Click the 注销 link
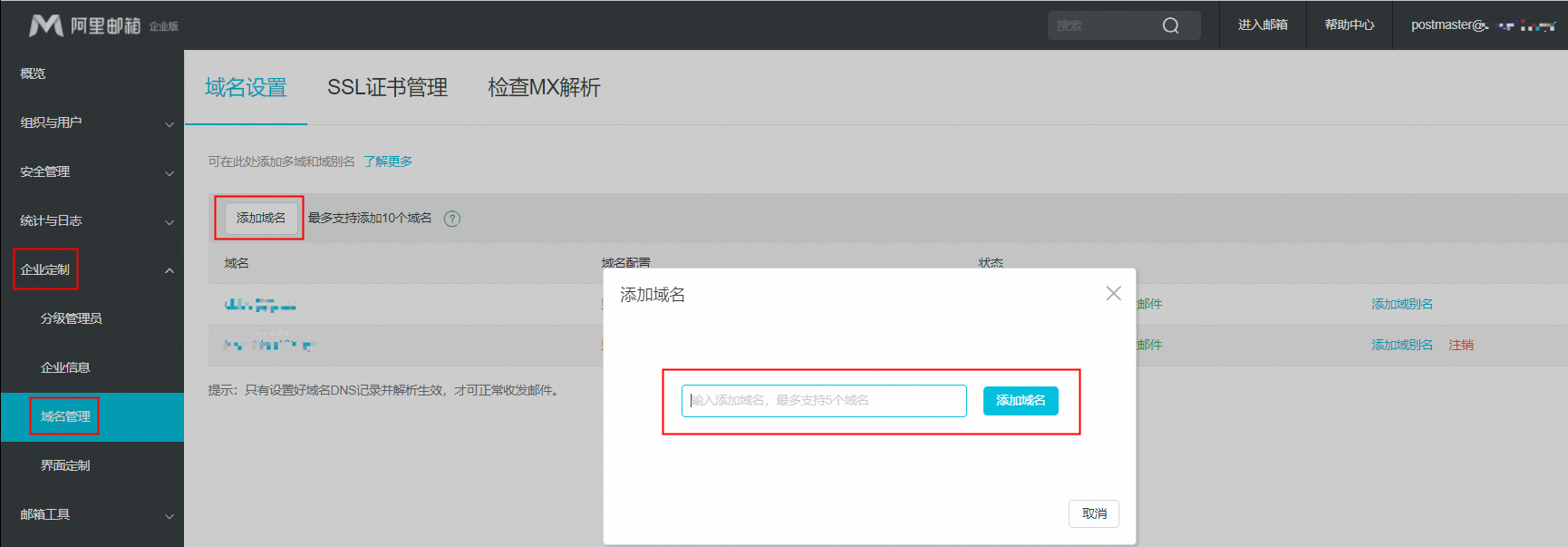The height and width of the screenshot is (547, 1568). point(1460,345)
